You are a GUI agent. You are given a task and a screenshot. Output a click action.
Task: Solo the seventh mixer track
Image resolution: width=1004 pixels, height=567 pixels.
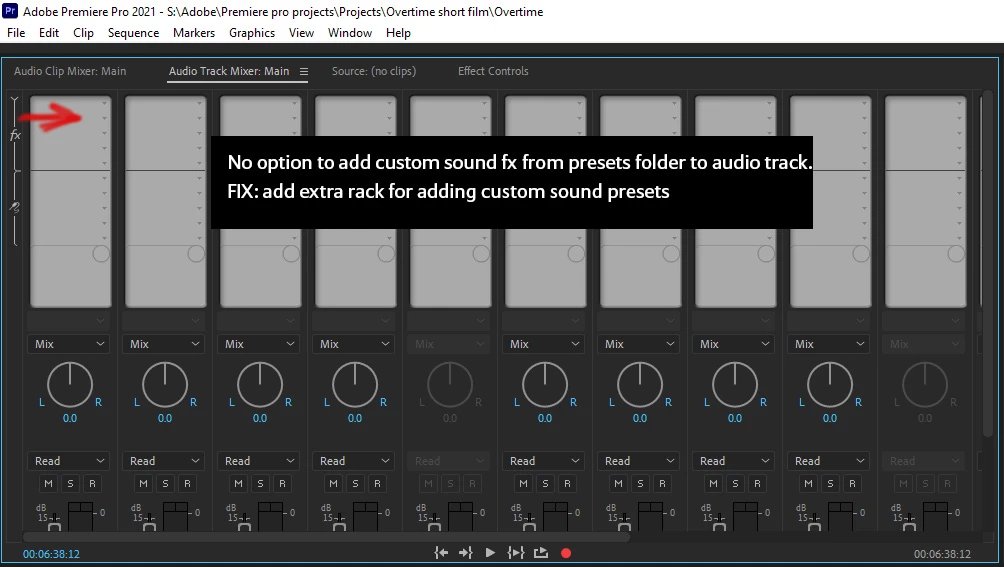tap(640, 484)
